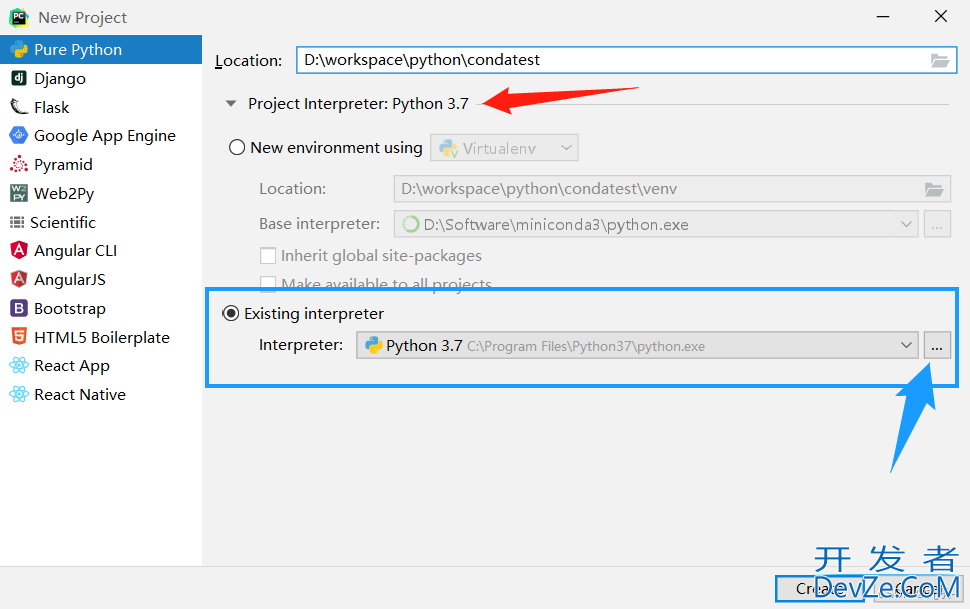Open the Virtualenv environment dropdown
Viewport: 970px width, 609px height.
pos(504,148)
